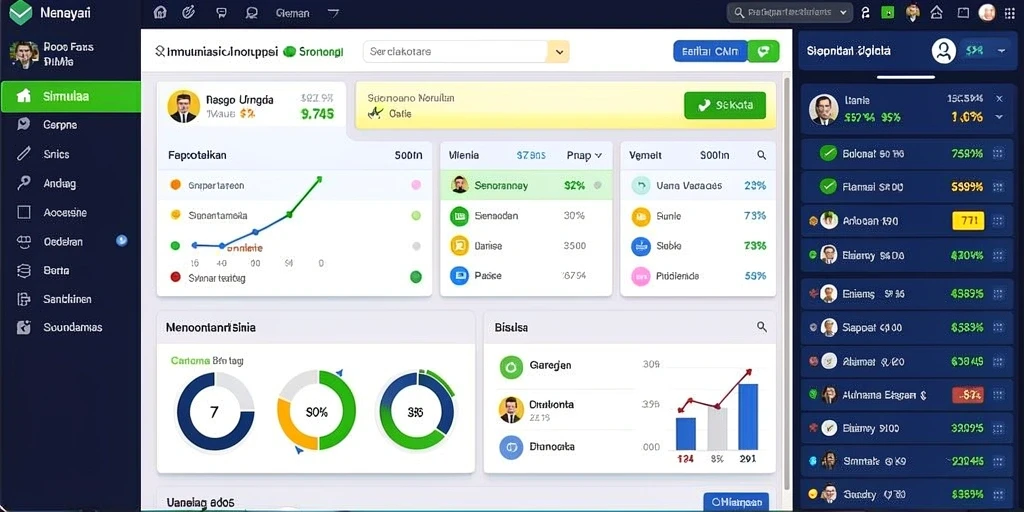Click the search icon in Vemelt panel
Viewport: 1024px width, 512px height.
coord(761,155)
